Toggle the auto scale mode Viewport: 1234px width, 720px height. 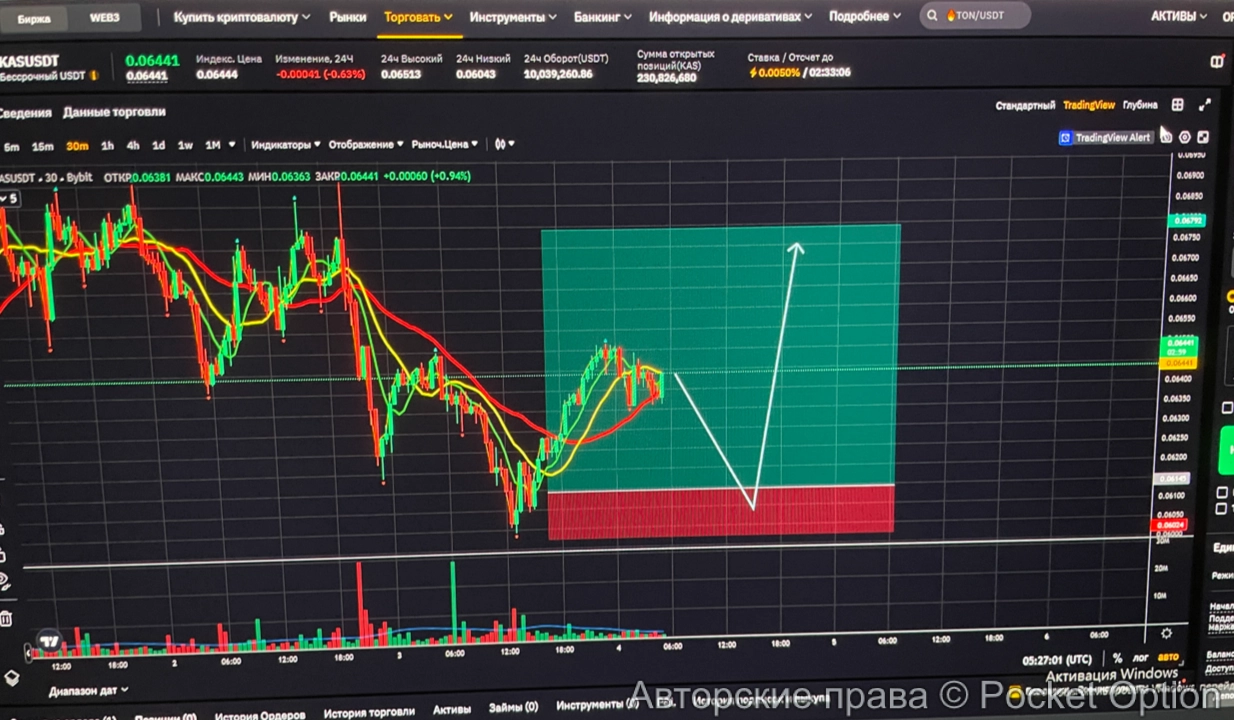pyautogui.click(x=1167, y=658)
